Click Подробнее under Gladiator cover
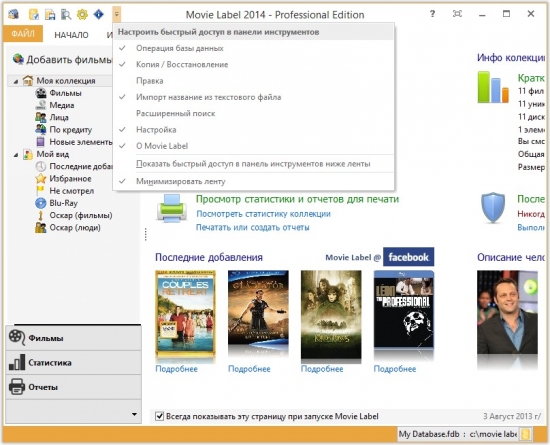Viewport: 550px width, 445px height. point(249,369)
